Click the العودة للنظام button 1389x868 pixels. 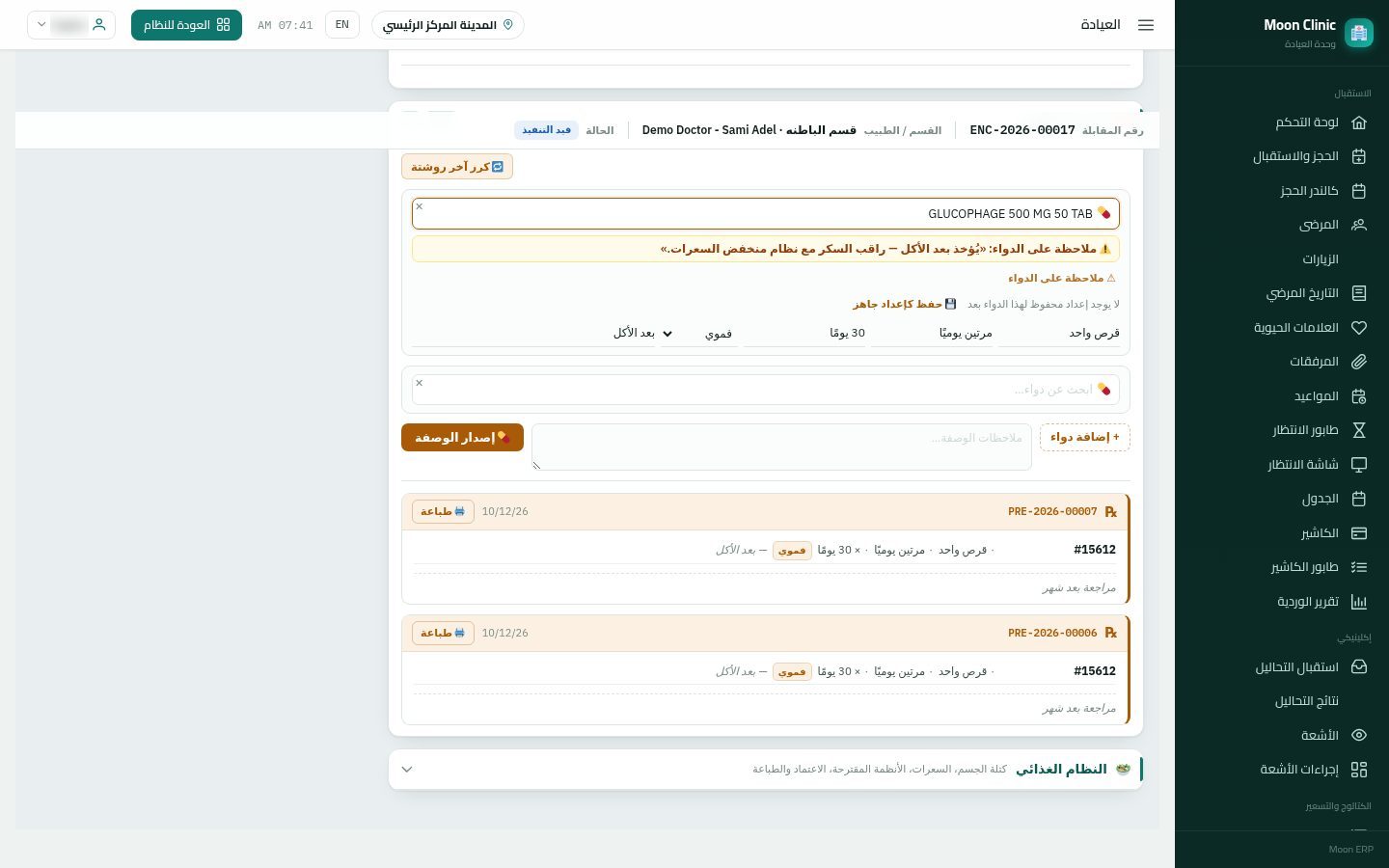click(186, 25)
